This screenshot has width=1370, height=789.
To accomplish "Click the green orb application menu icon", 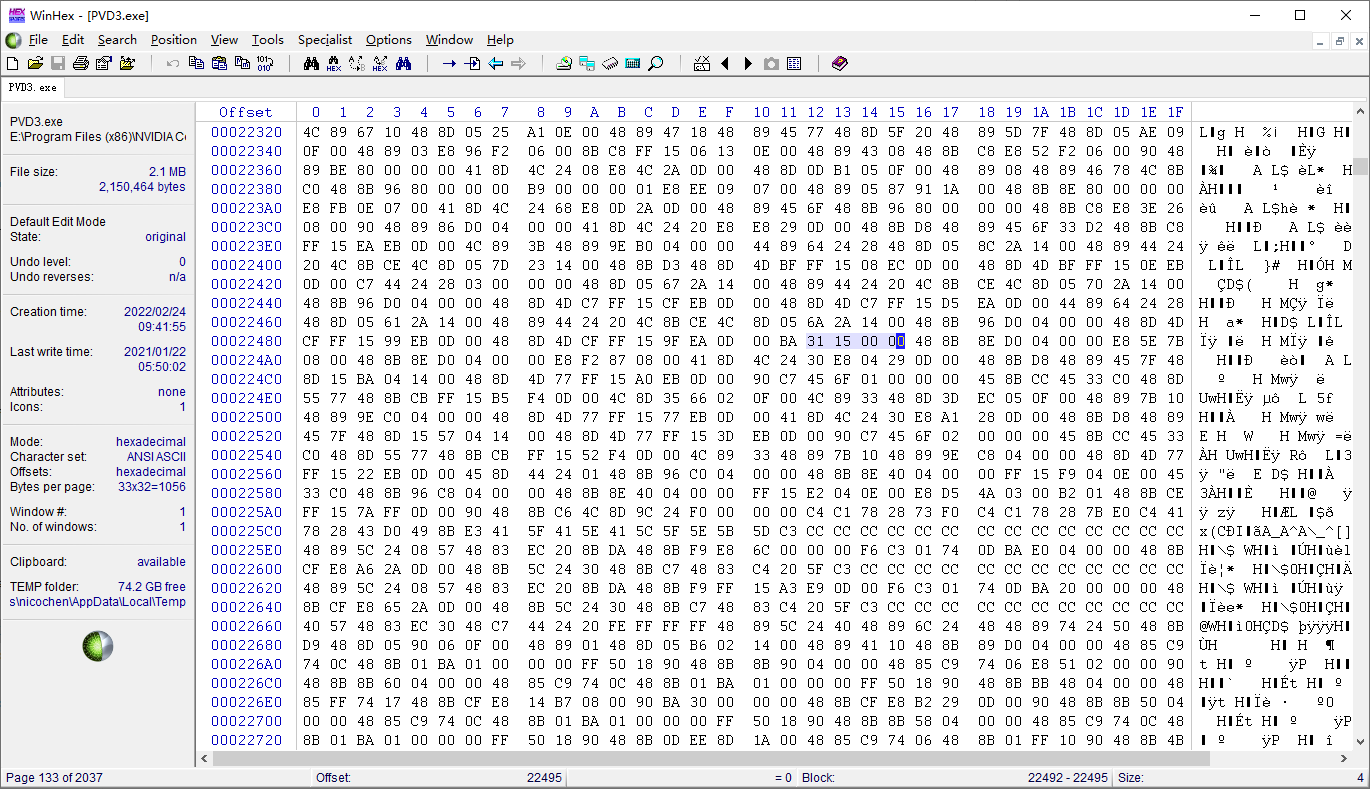I will pos(13,40).
